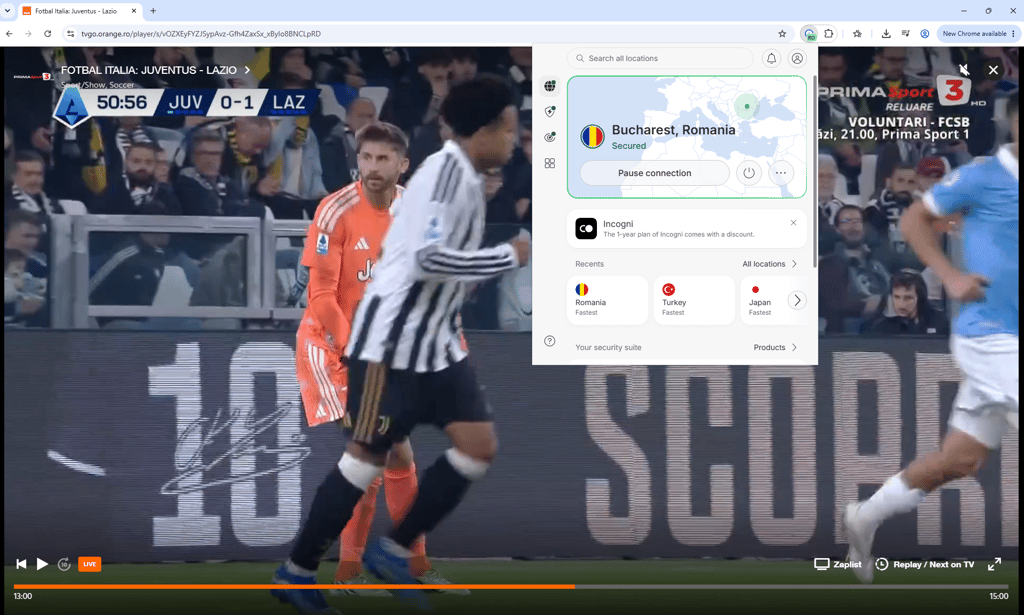Rewind the stream ten seconds
This screenshot has width=1024, height=615.
[64, 564]
